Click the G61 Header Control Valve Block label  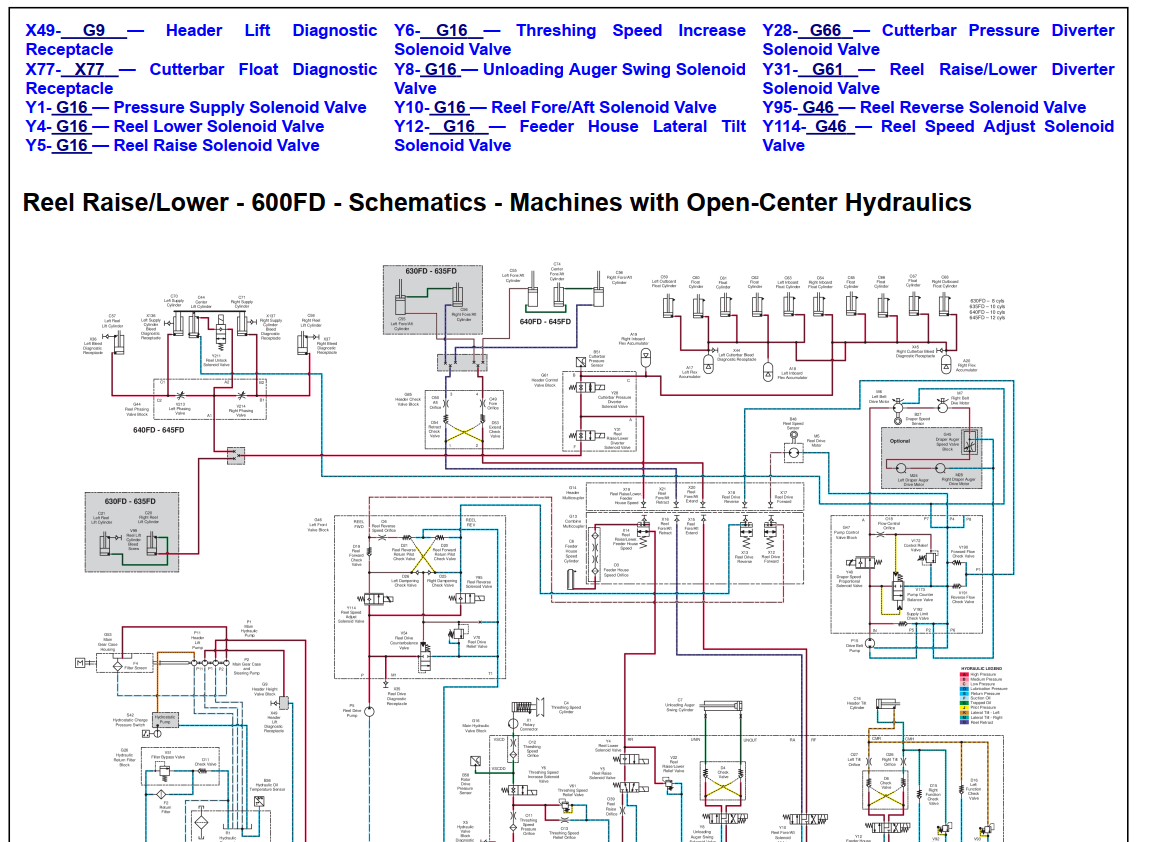[x=544, y=380]
